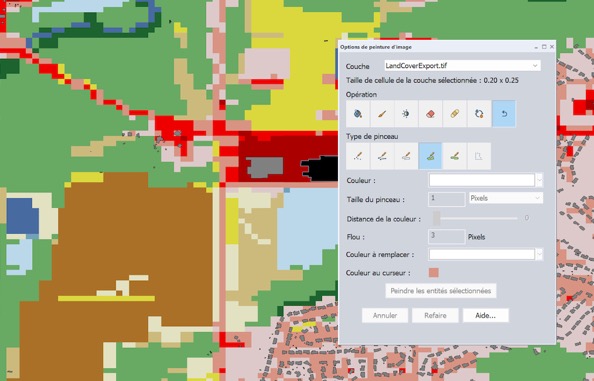Select the brightness adjustment operation
The height and width of the screenshot is (381, 594).
point(406,114)
